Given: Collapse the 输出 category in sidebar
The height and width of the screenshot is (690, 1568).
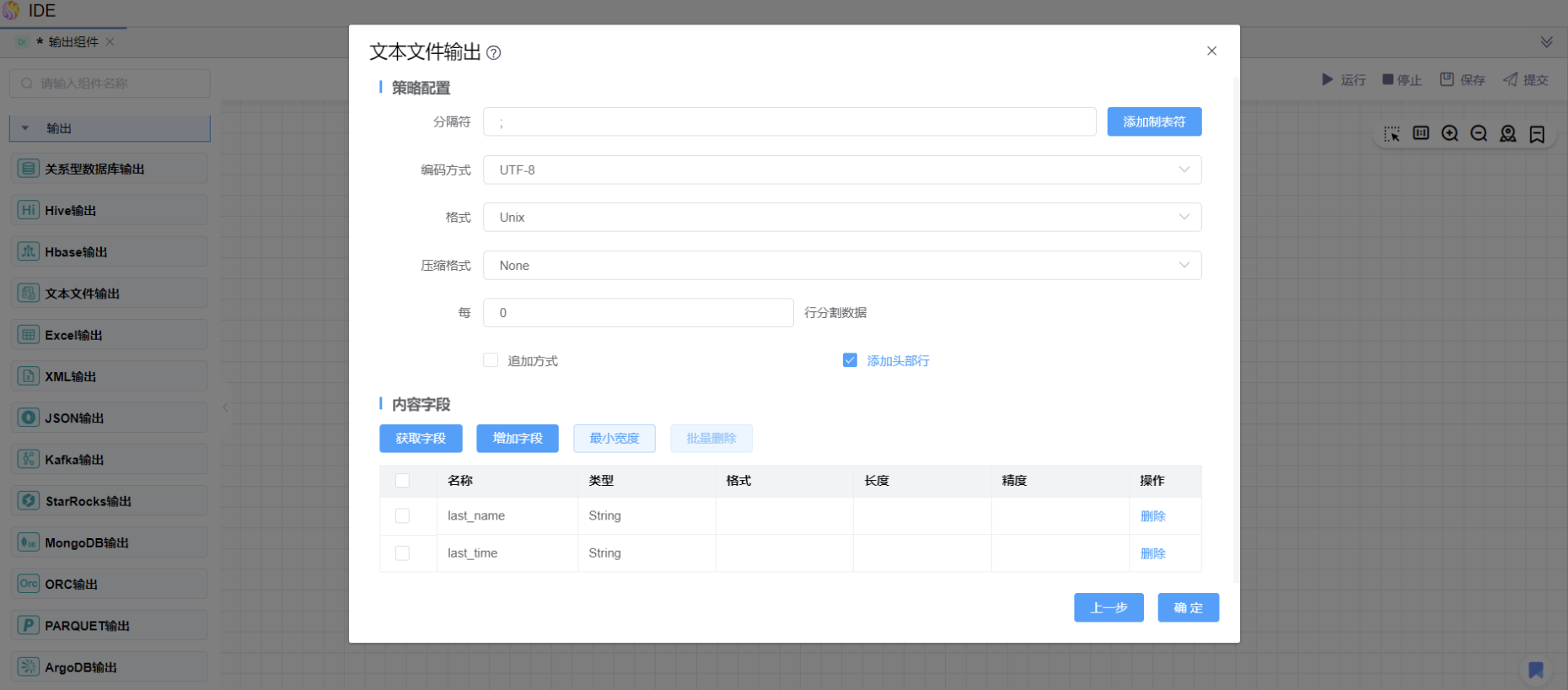Looking at the screenshot, I should pos(25,128).
